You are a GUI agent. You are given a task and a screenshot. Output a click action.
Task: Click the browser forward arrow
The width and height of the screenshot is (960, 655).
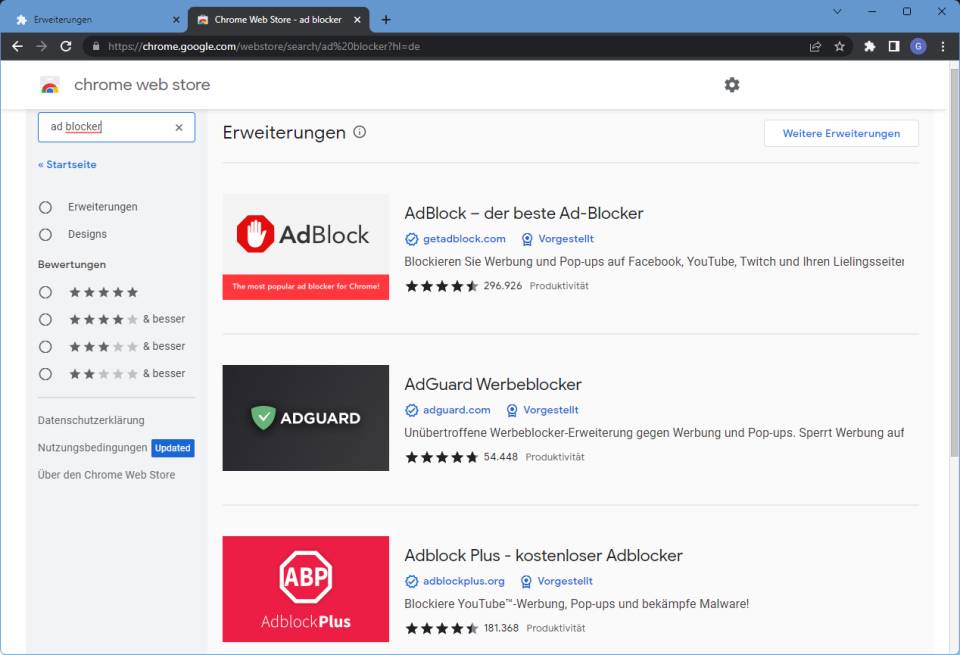tap(41, 47)
